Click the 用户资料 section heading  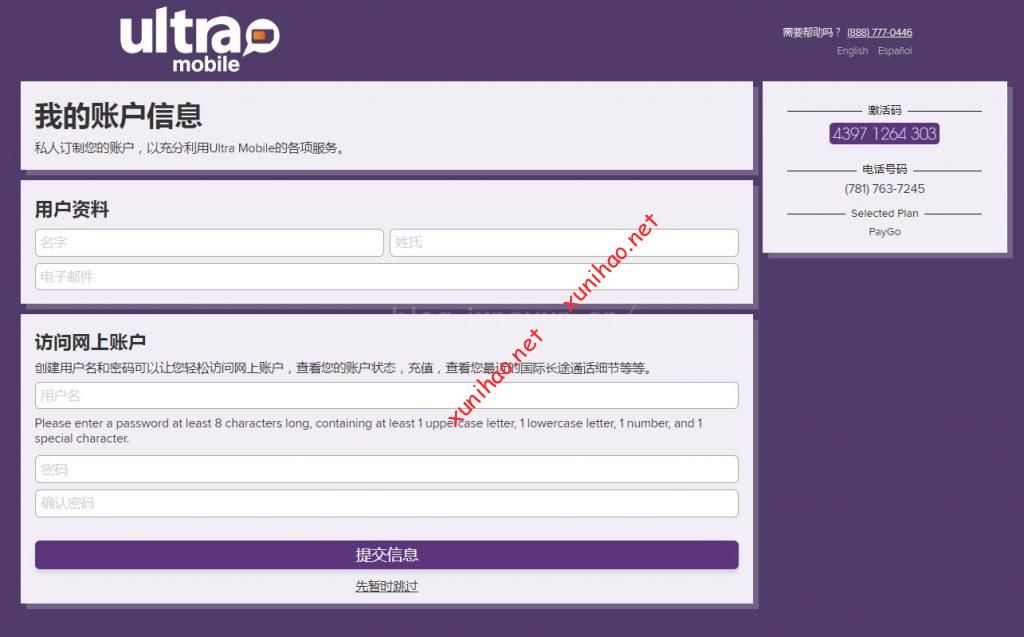click(72, 210)
